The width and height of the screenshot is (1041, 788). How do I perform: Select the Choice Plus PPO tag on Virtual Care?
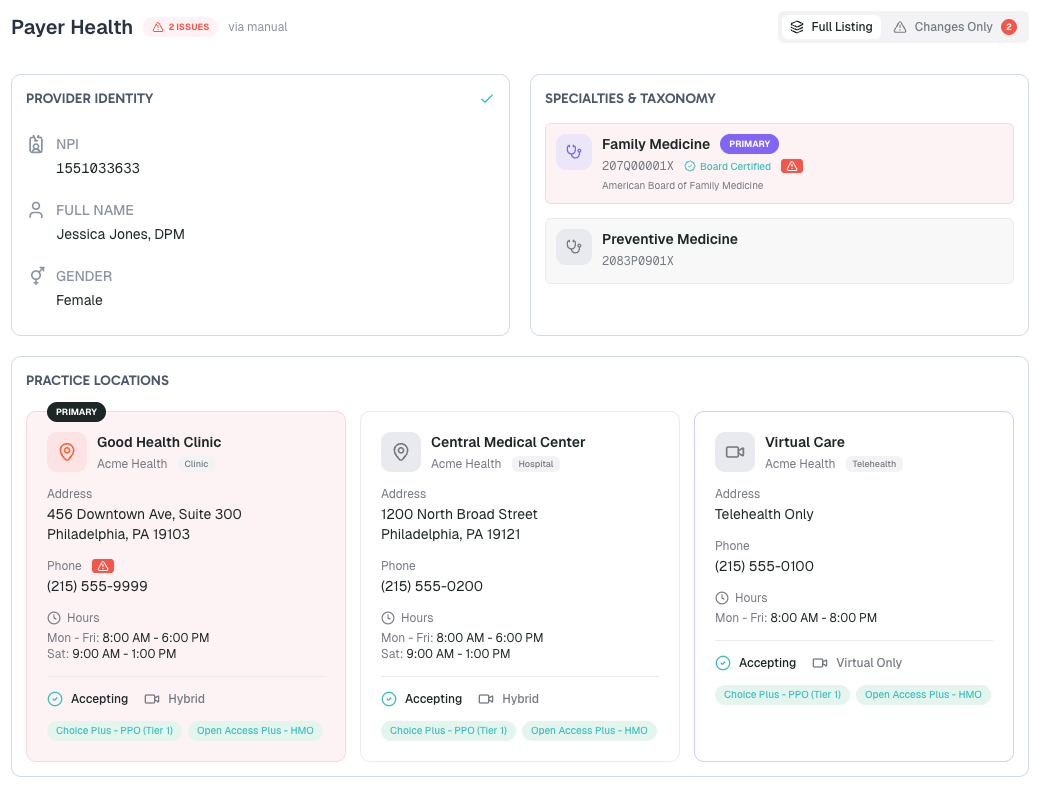click(x=782, y=694)
